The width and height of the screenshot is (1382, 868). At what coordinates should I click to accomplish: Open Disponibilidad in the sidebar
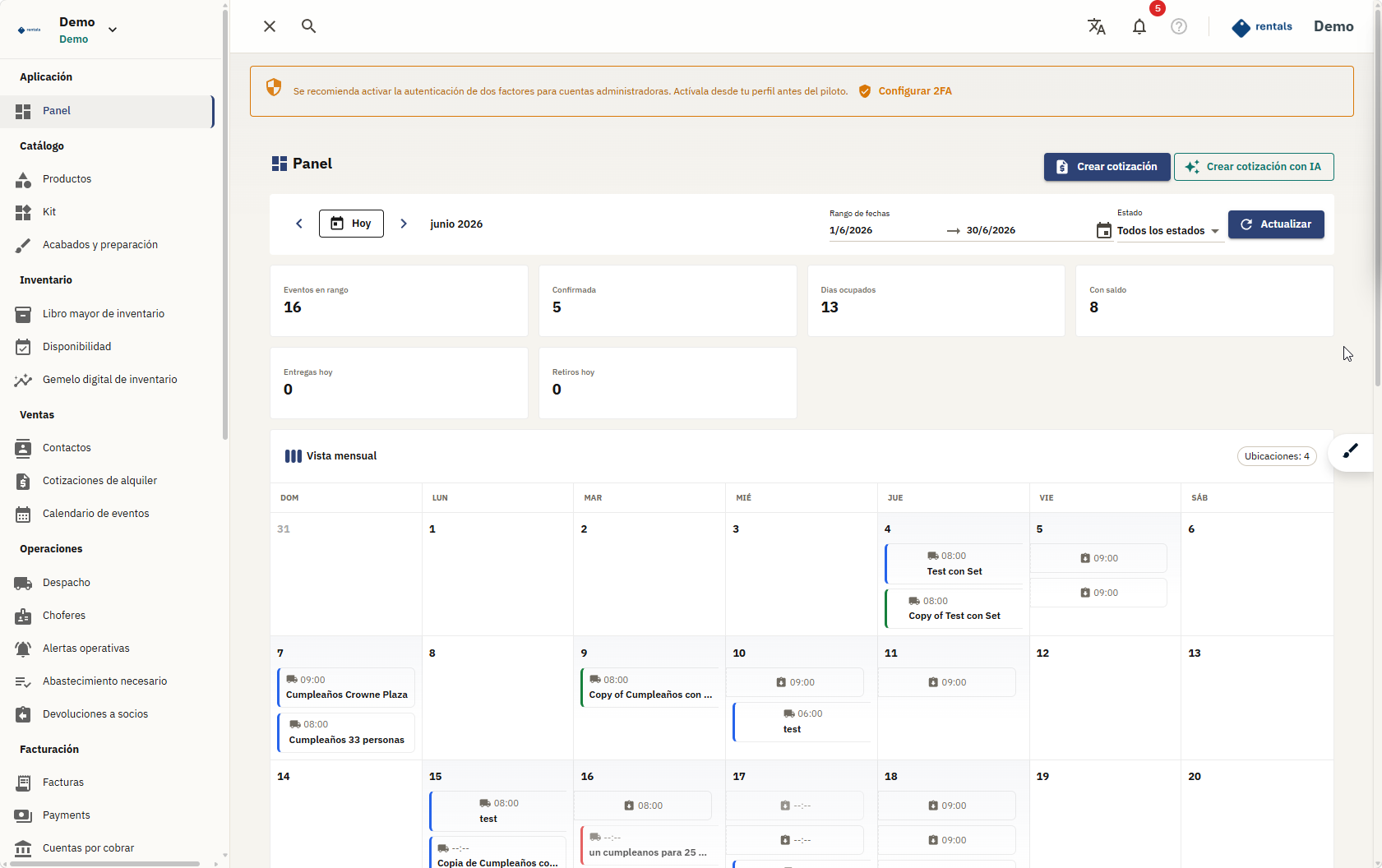107,347
